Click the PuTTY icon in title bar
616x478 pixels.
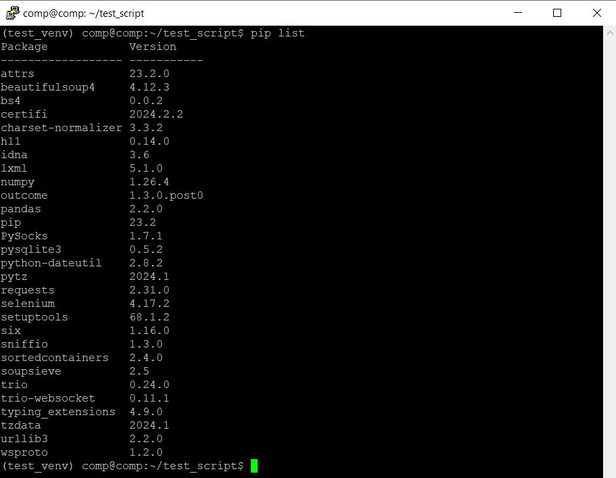[12, 13]
